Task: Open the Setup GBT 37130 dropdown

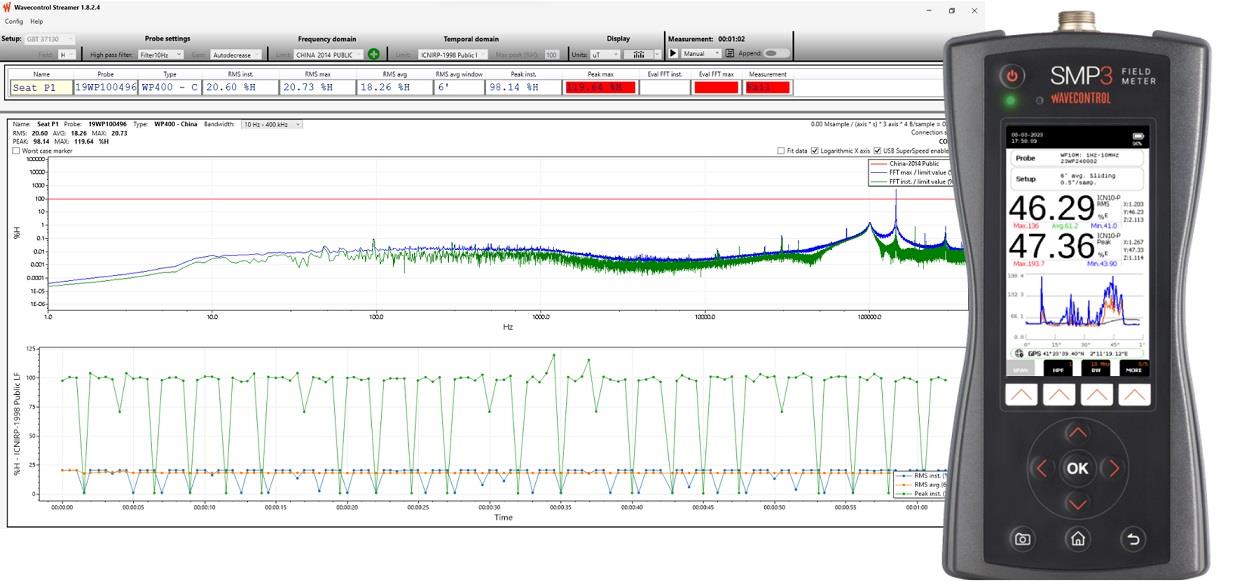Action: [x=50, y=39]
